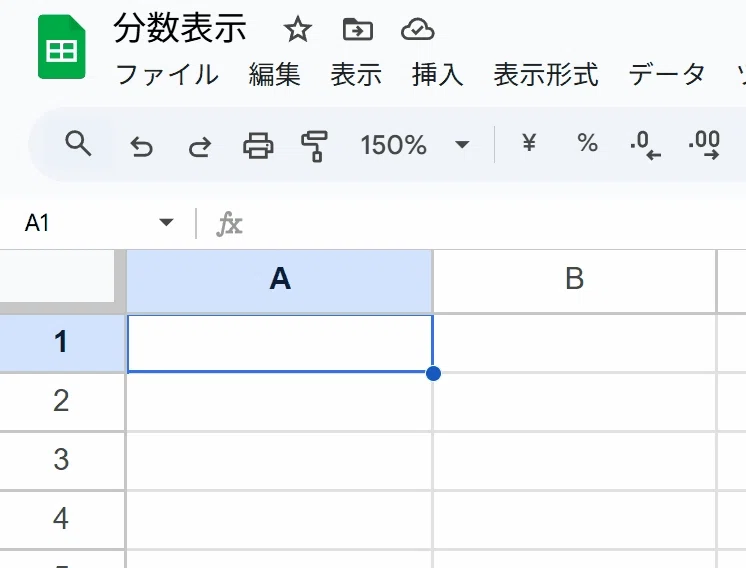Open the search menus magnifier tool
Image resolution: width=746 pixels, height=568 pixels.
[78, 144]
